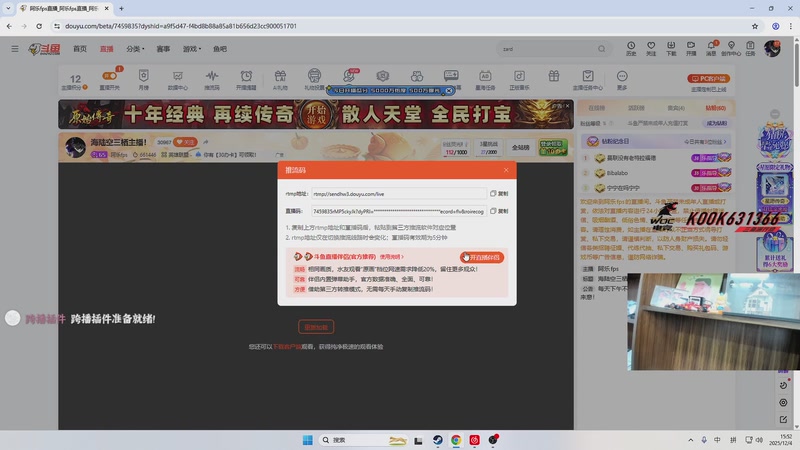
Task: Open AI礼物 gift icon
Action: click(280, 80)
